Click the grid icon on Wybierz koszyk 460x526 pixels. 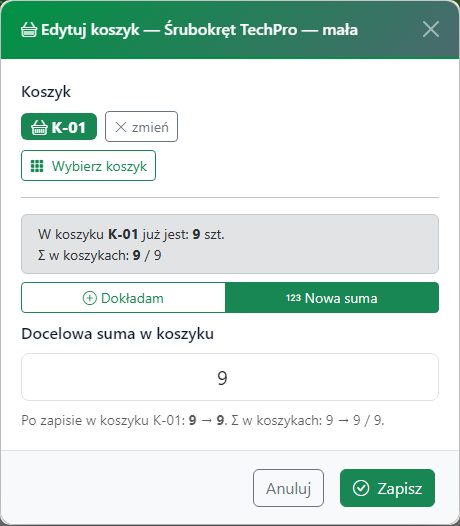[37, 166]
